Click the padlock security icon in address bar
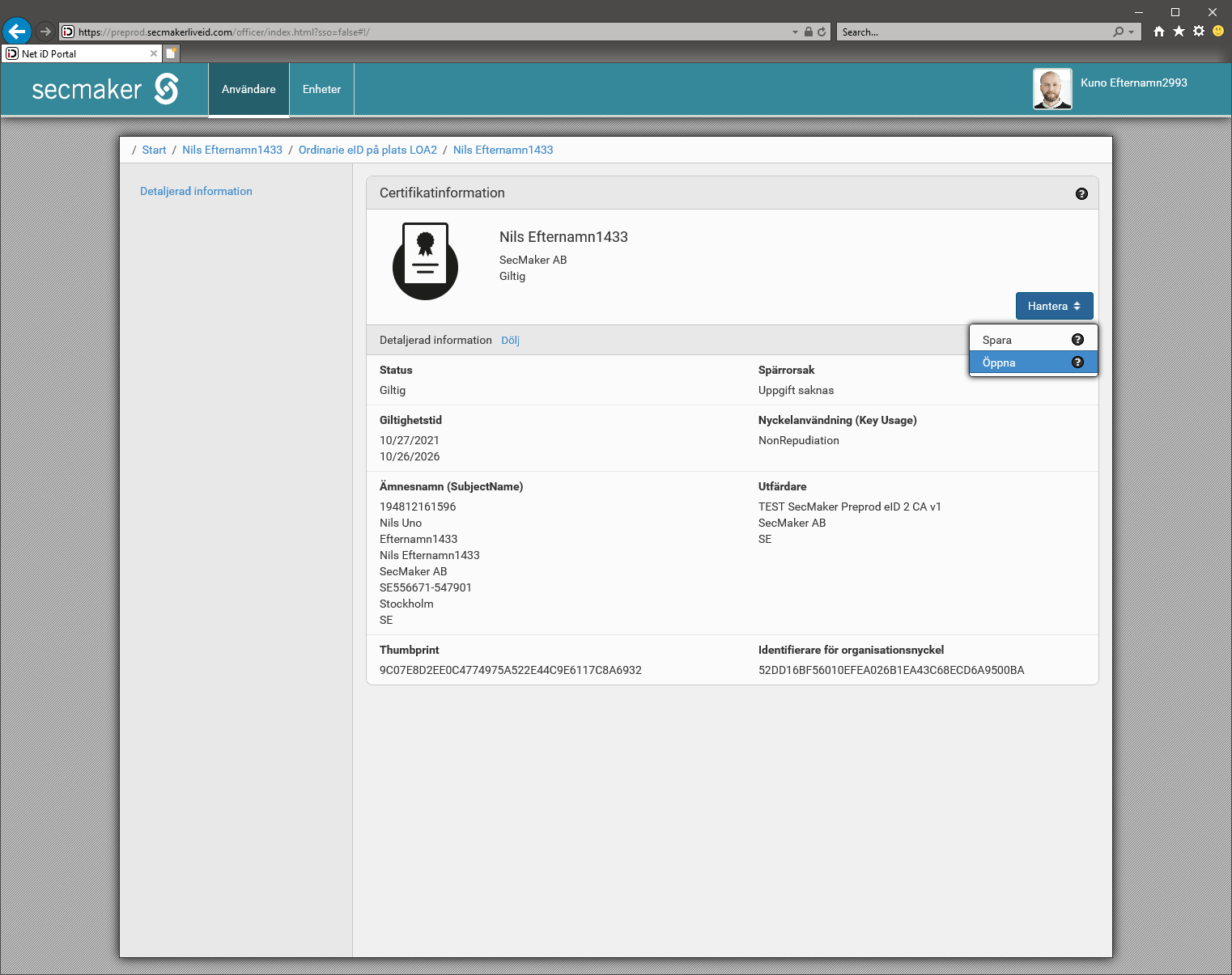 (x=808, y=32)
